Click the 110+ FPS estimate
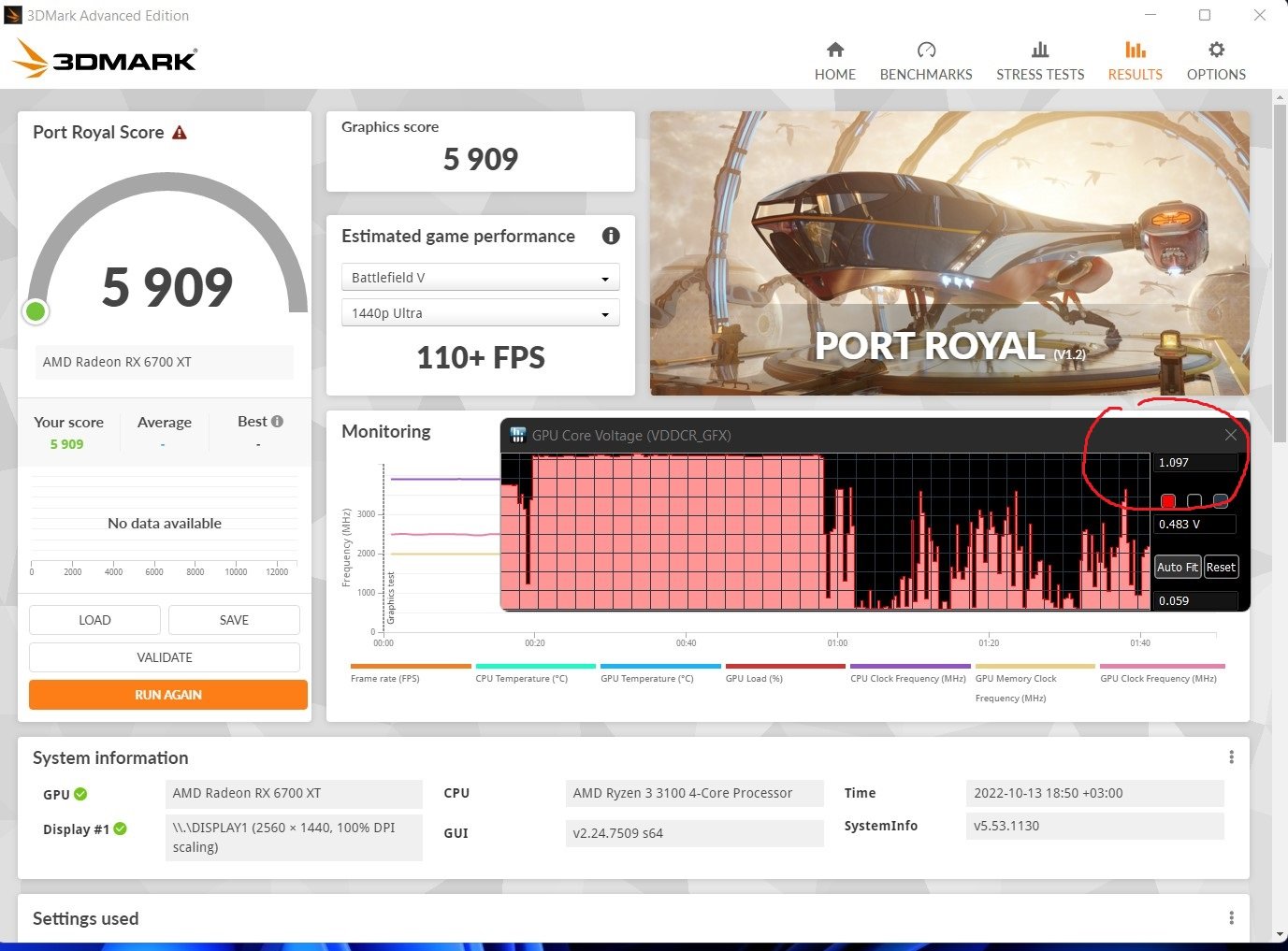Image resolution: width=1288 pixels, height=951 pixels. pos(480,357)
